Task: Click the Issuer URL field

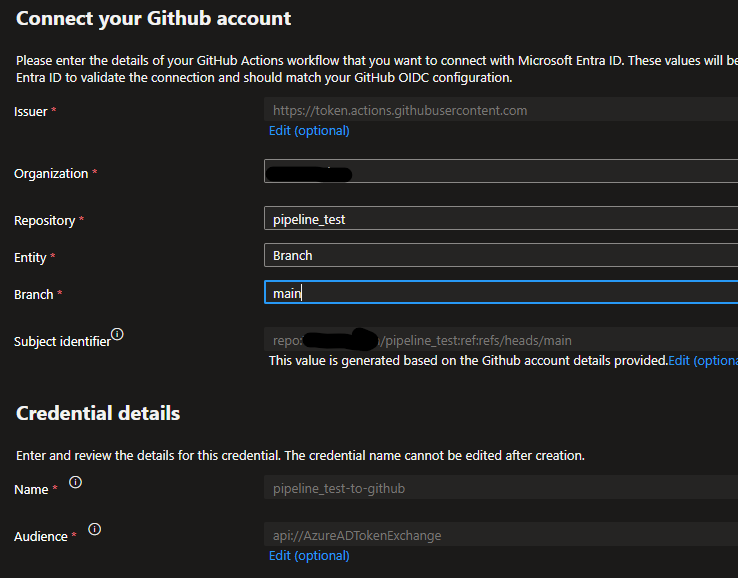Action: [x=501, y=110]
